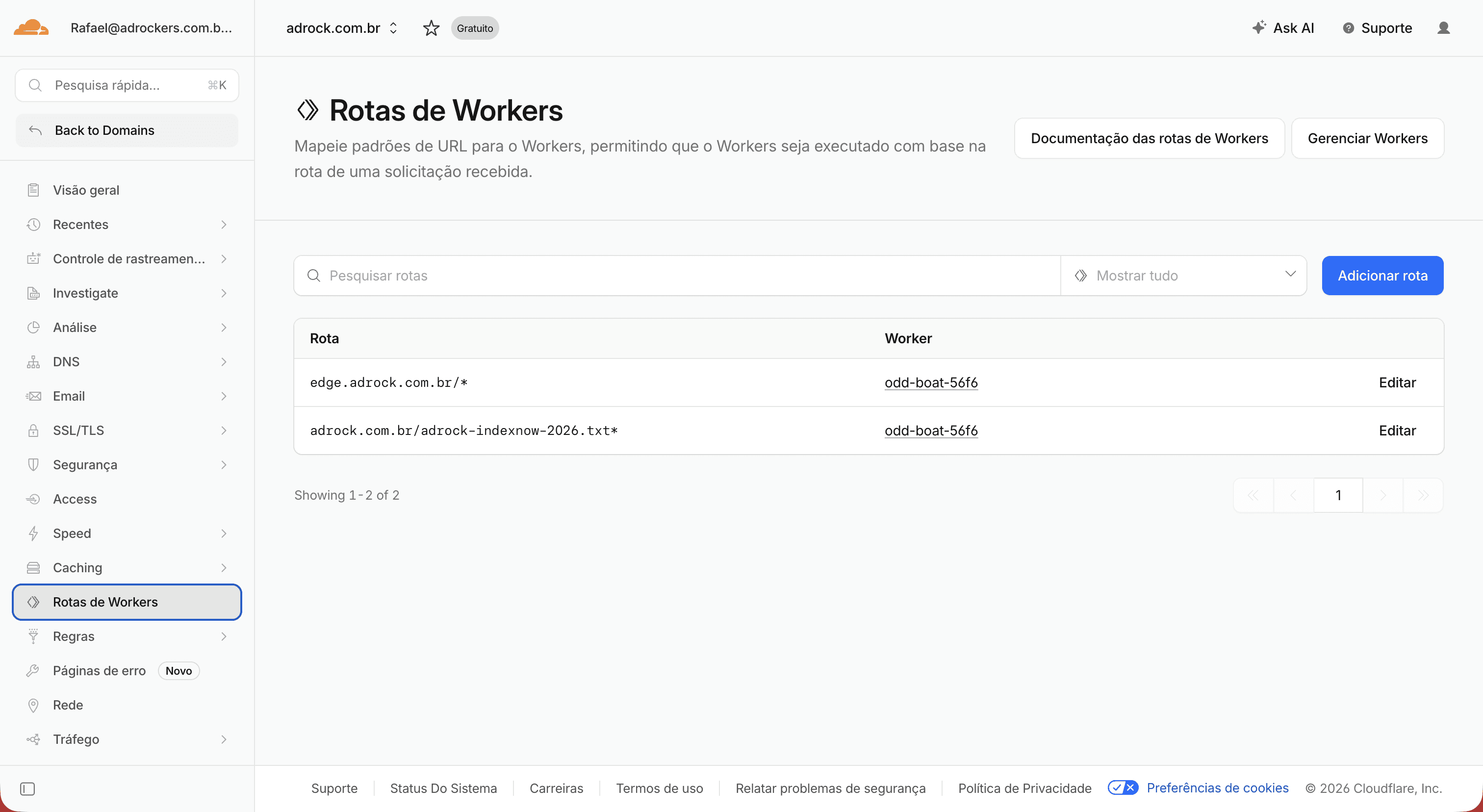Open Termos de uso footer link
The image size is (1483, 812).
pos(659,788)
